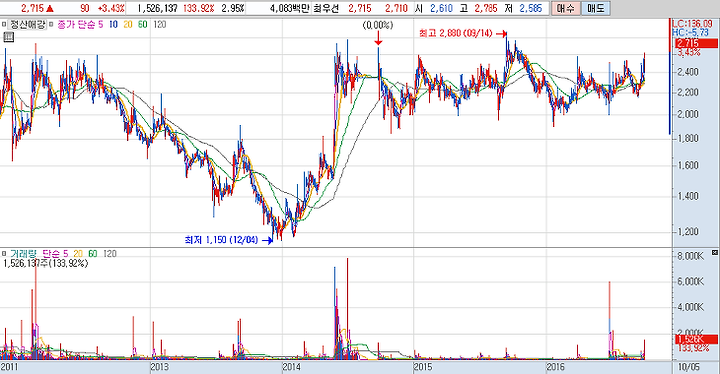This screenshot has height=374, width=720.
Task: Click the 2,400 price axis label
Action: tap(688, 72)
